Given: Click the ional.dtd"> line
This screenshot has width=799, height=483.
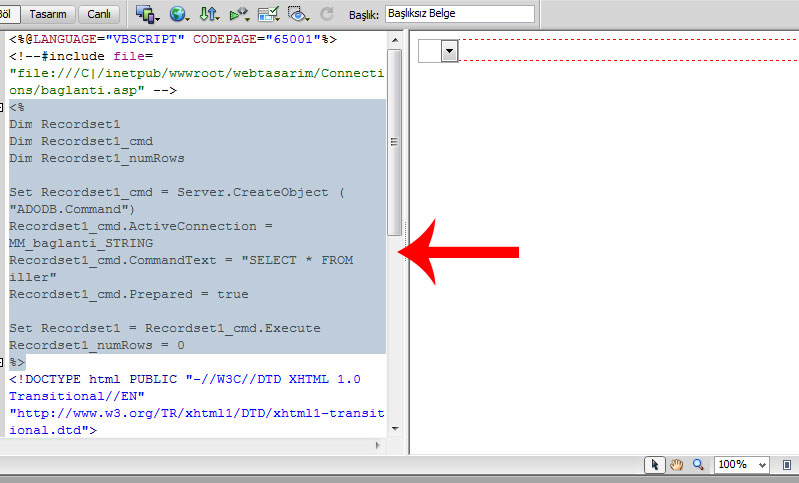Looking at the screenshot, I should click(x=53, y=430).
